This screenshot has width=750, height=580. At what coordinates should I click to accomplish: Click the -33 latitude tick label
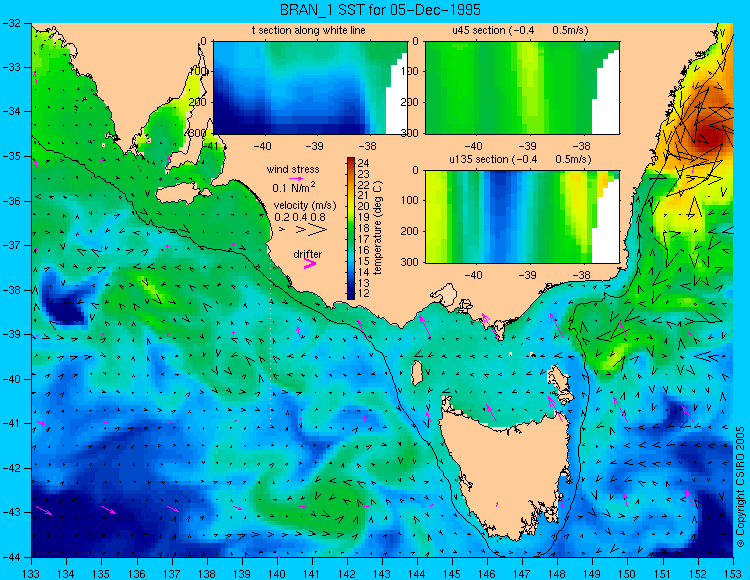click(x=11, y=67)
